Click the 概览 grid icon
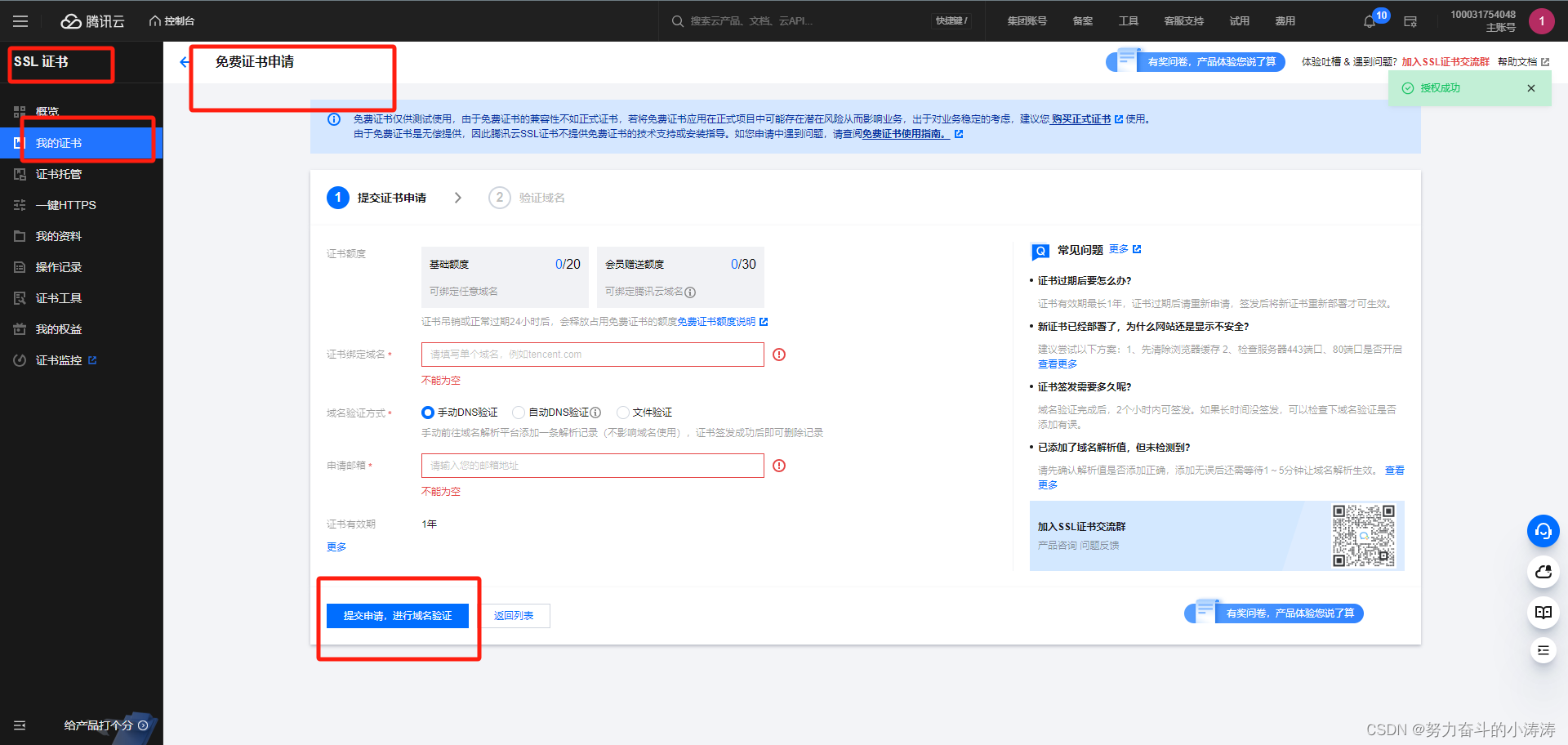1568x745 pixels. pyautogui.click(x=20, y=111)
